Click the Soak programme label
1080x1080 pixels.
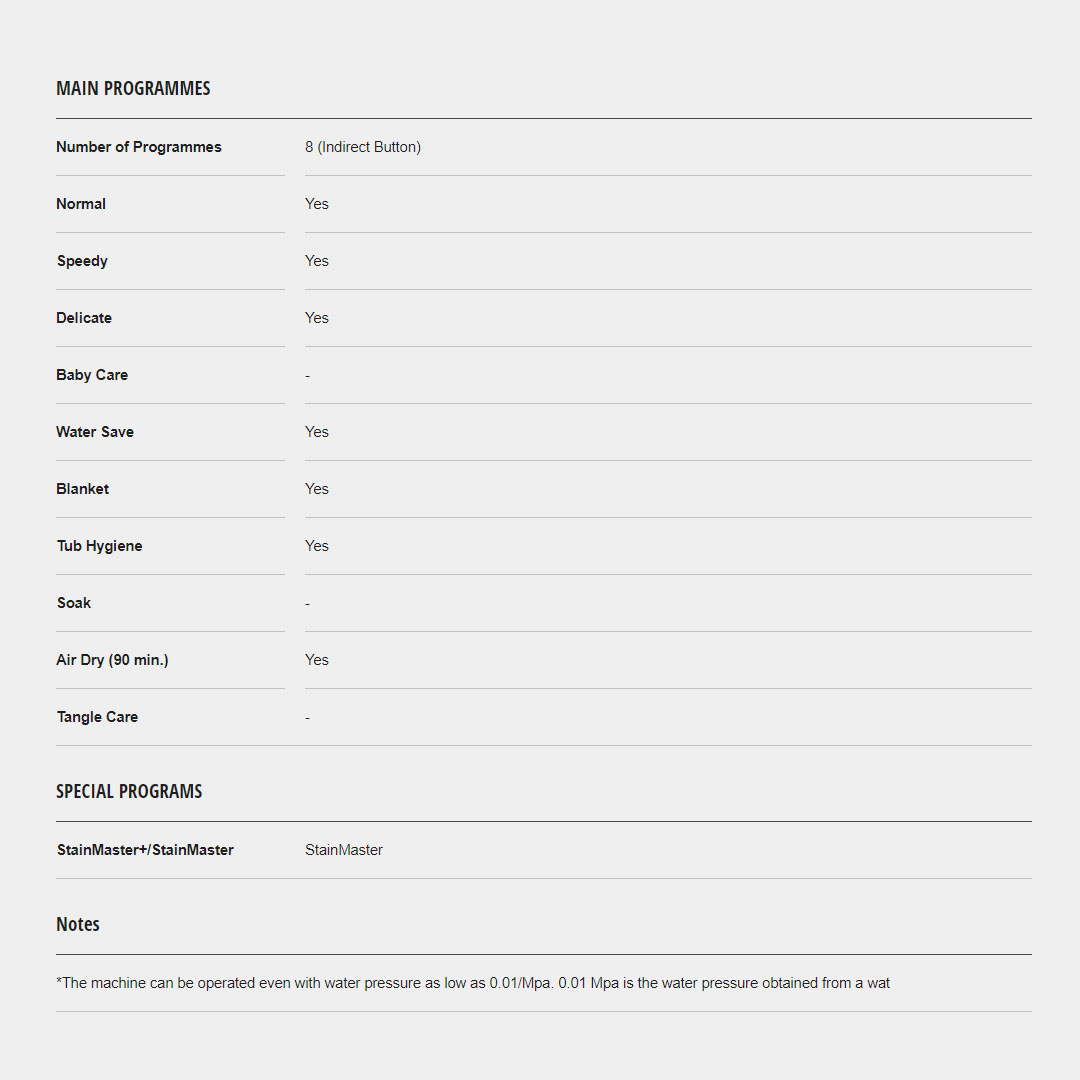[x=74, y=603]
